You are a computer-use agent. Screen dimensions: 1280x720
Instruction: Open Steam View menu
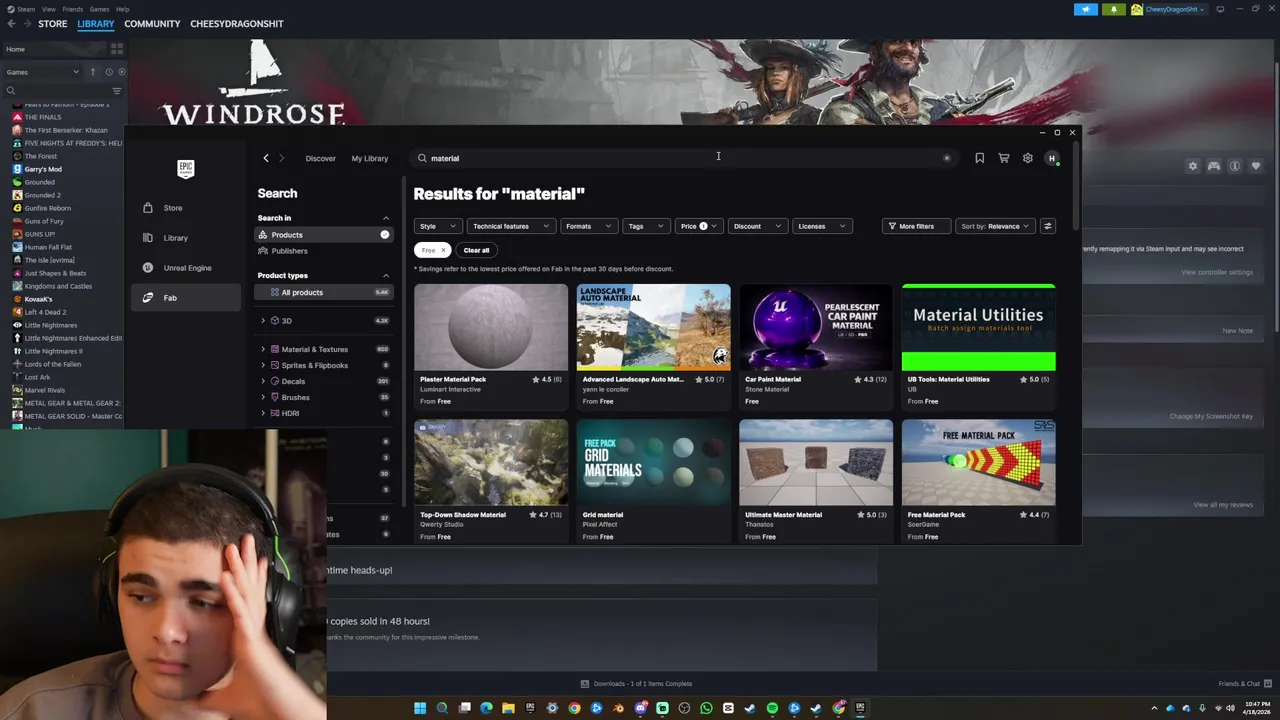[48, 9]
